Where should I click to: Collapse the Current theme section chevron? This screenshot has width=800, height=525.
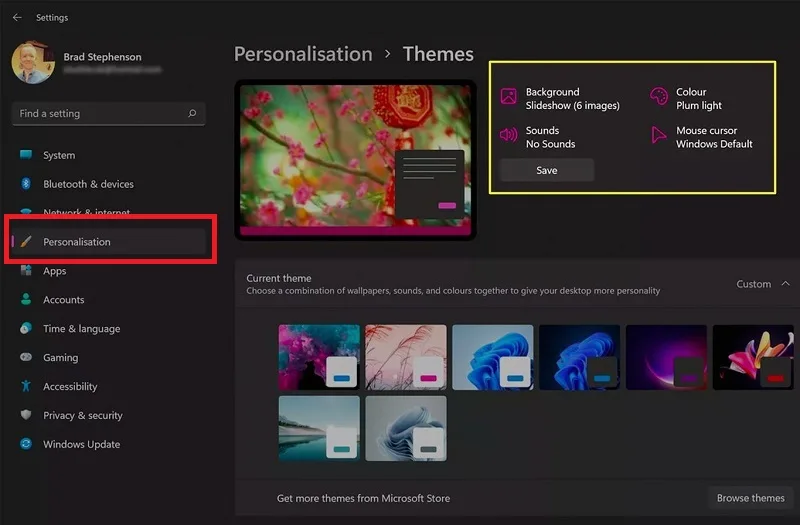[x=786, y=284]
